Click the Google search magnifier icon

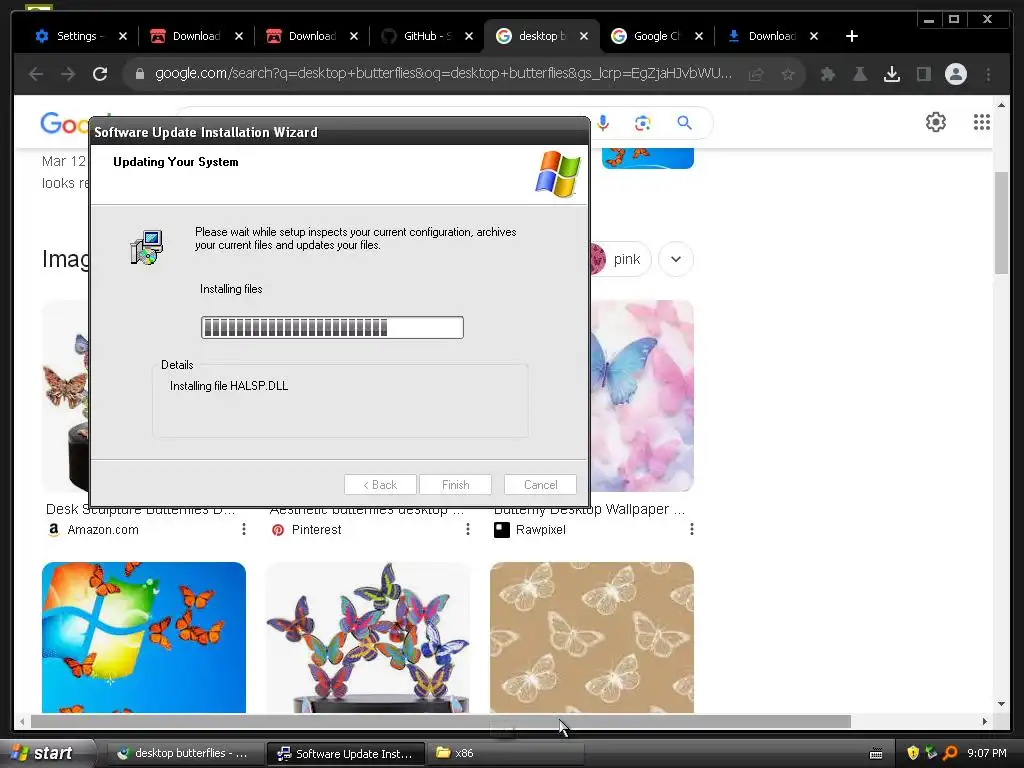[x=684, y=123]
